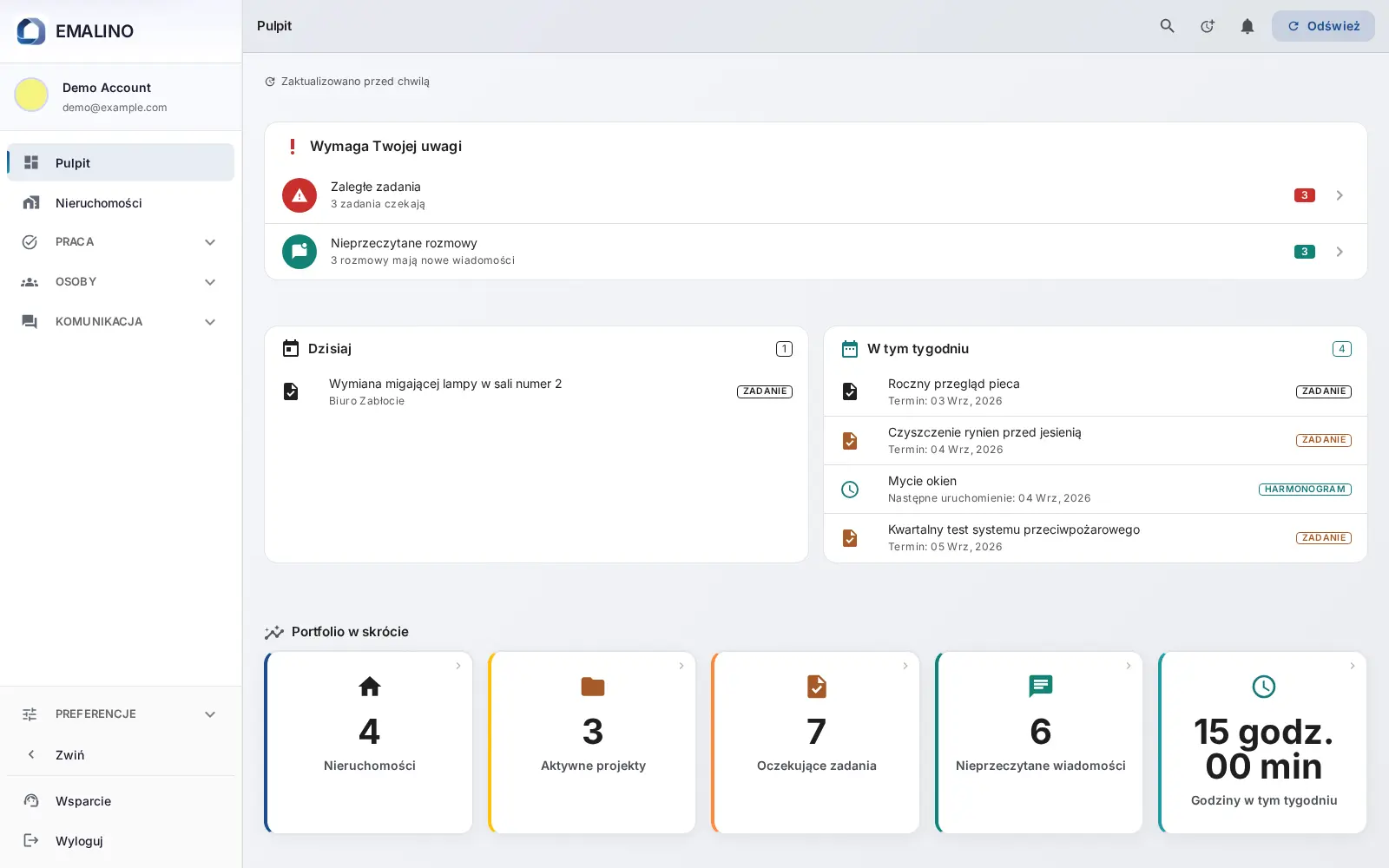Open Nieruchomości in the sidebar
Image resolution: width=1389 pixels, height=868 pixels.
pos(121,202)
